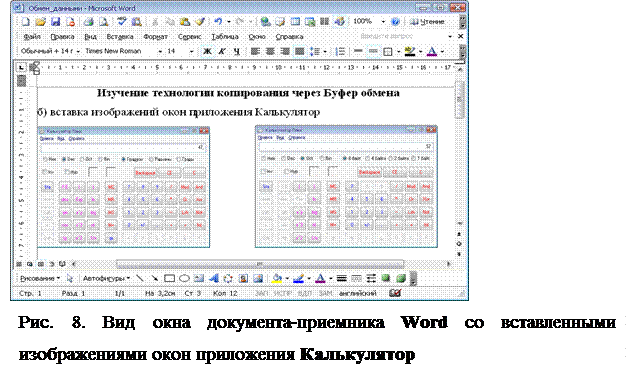Open Word Help with the blue question icon

395,22
